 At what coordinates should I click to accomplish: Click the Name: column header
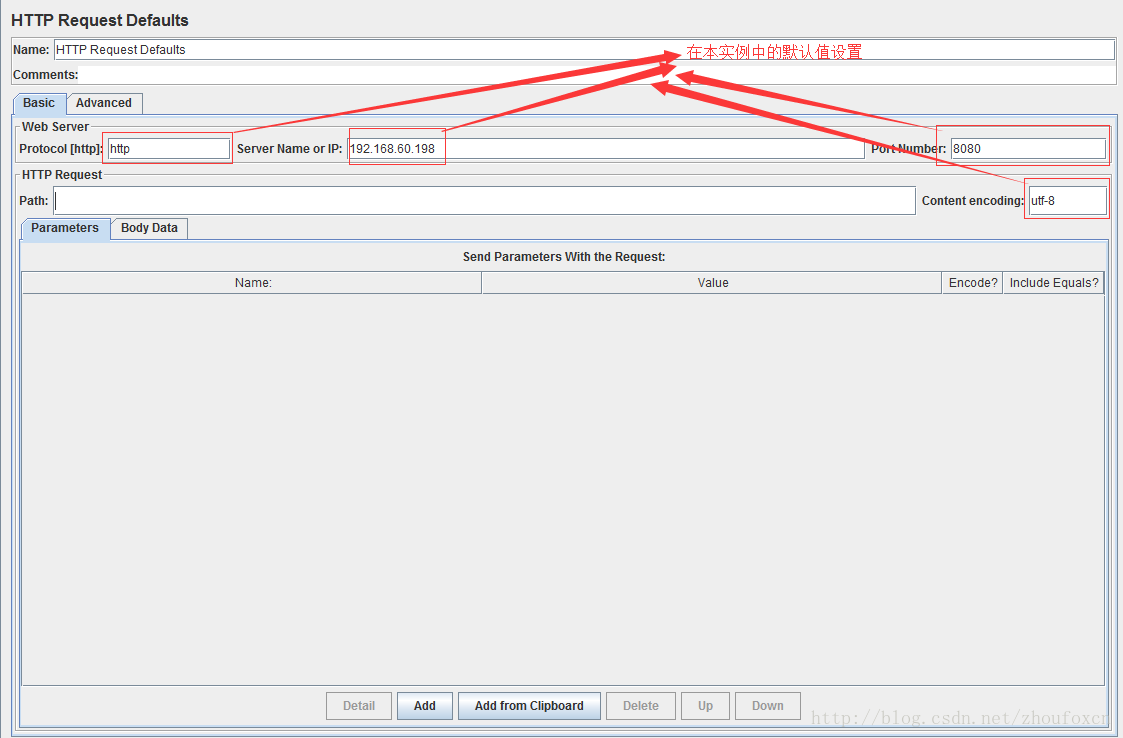pyautogui.click(x=252, y=283)
